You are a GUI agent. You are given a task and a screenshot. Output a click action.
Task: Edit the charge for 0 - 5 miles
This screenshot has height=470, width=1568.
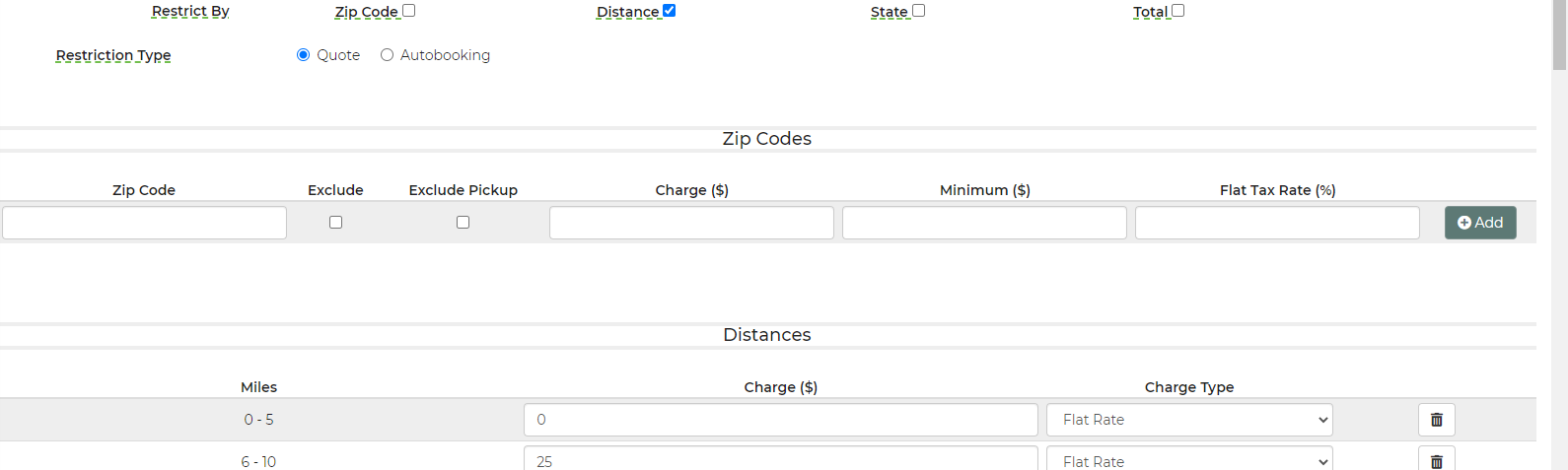click(x=780, y=420)
